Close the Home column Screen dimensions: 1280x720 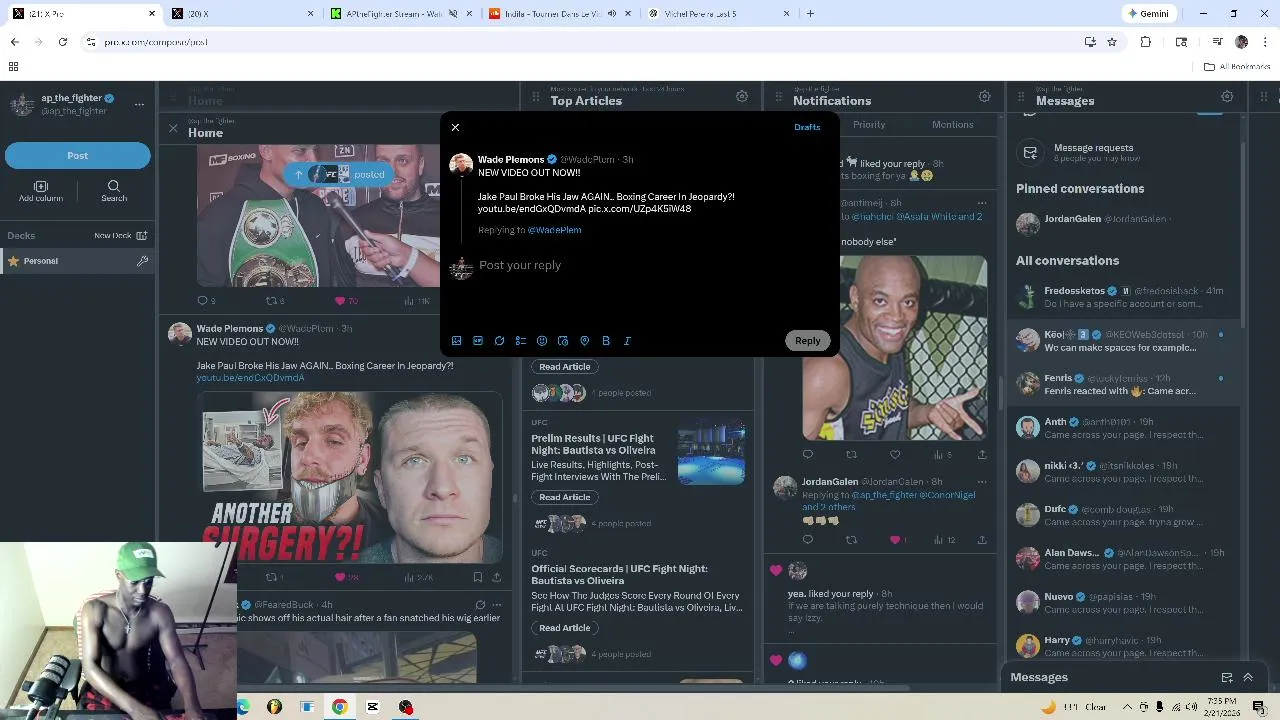click(173, 129)
